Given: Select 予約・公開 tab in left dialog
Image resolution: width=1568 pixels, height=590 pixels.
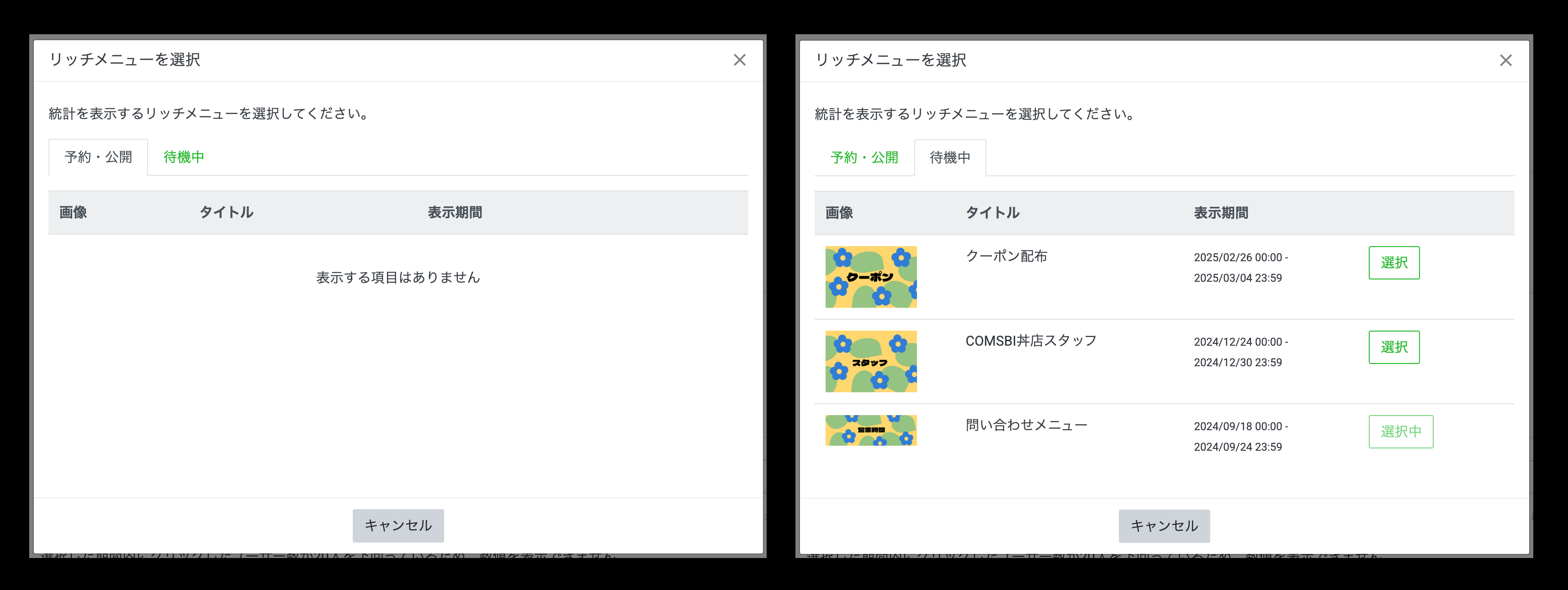Looking at the screenshot, I should (x=98, y=157).
